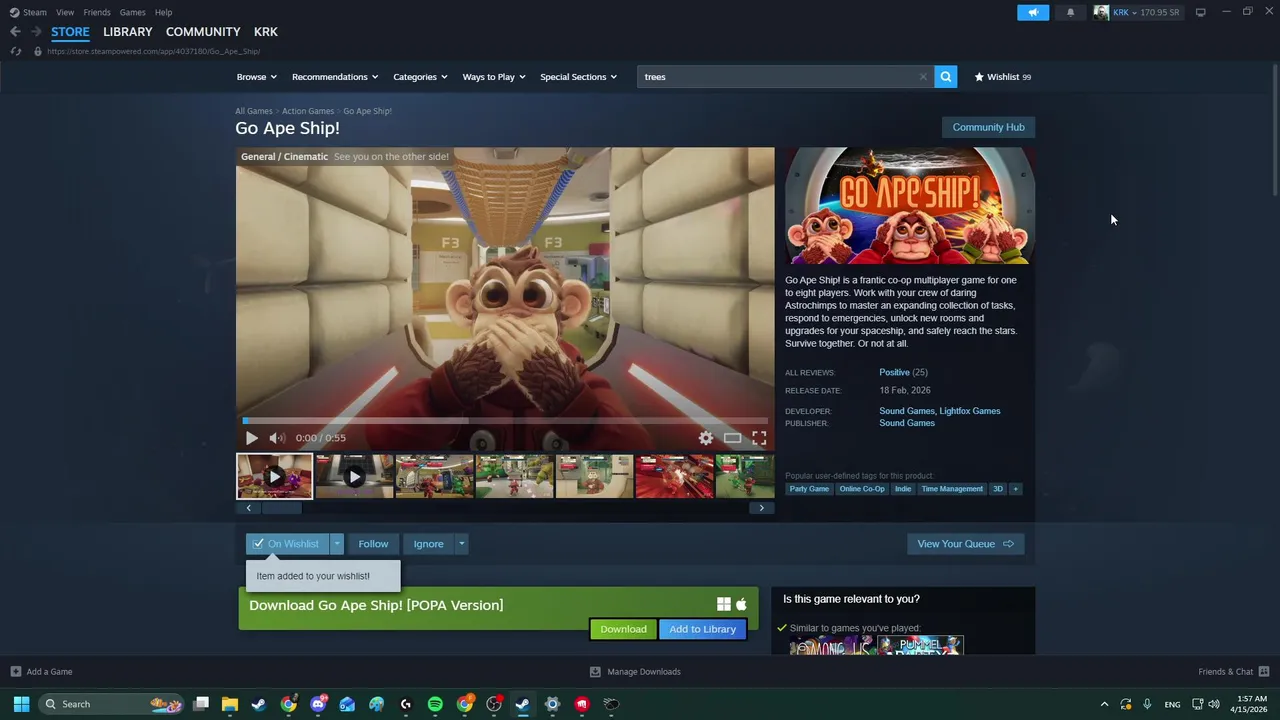
Task: Click the media strip horizontal scrollbar
Action: [282, 508]
